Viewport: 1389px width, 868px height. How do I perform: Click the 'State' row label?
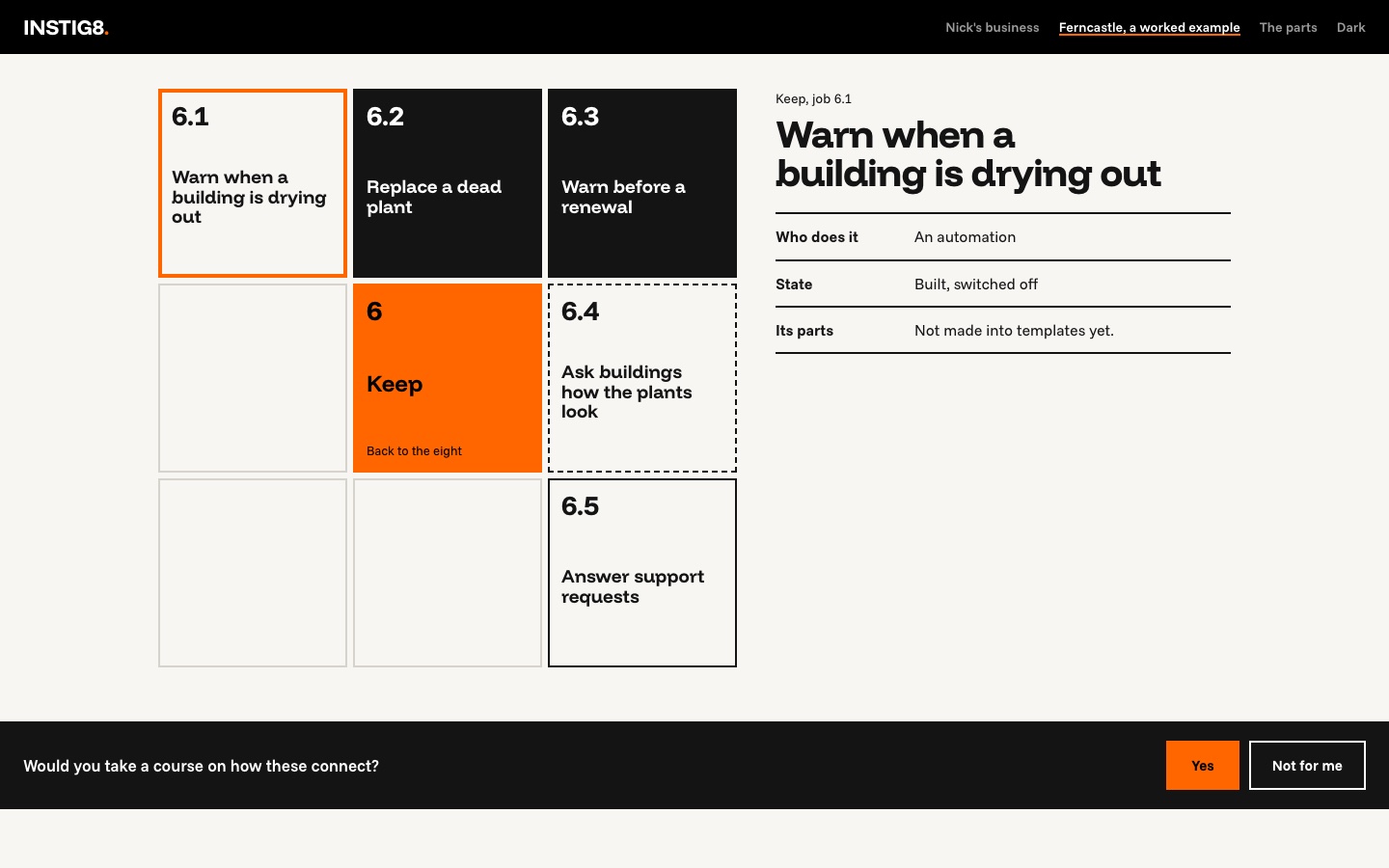pos(794,285)
